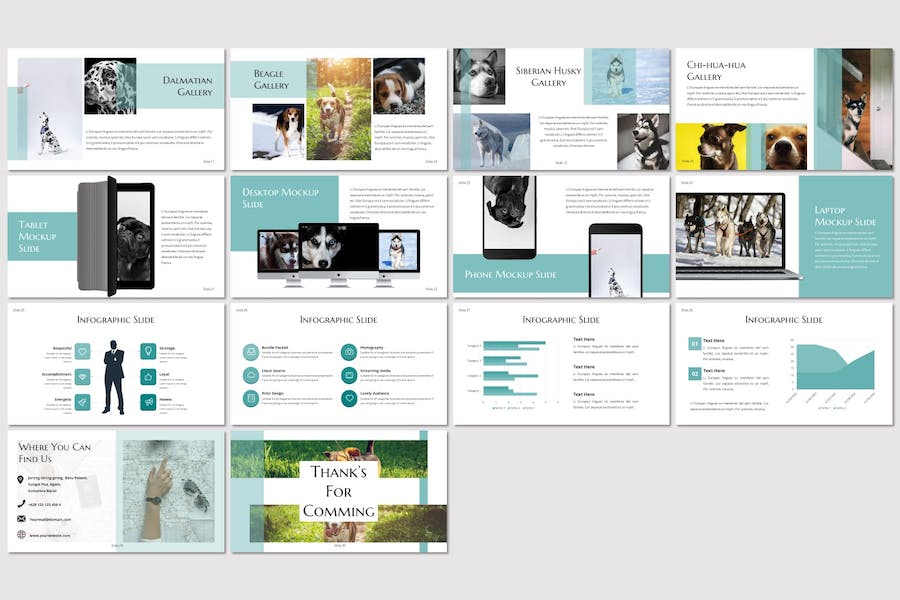Viewport: 900px width, 600px height.
Task: Click the megaphone icon beside Honest
Action: [x=148, y=402]
